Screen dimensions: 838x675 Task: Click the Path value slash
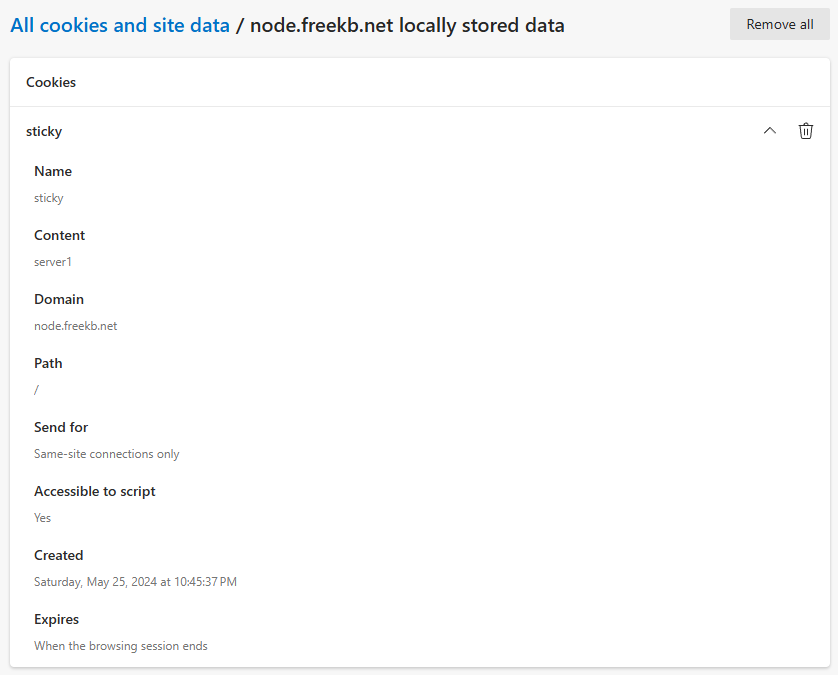pos(36,390)
